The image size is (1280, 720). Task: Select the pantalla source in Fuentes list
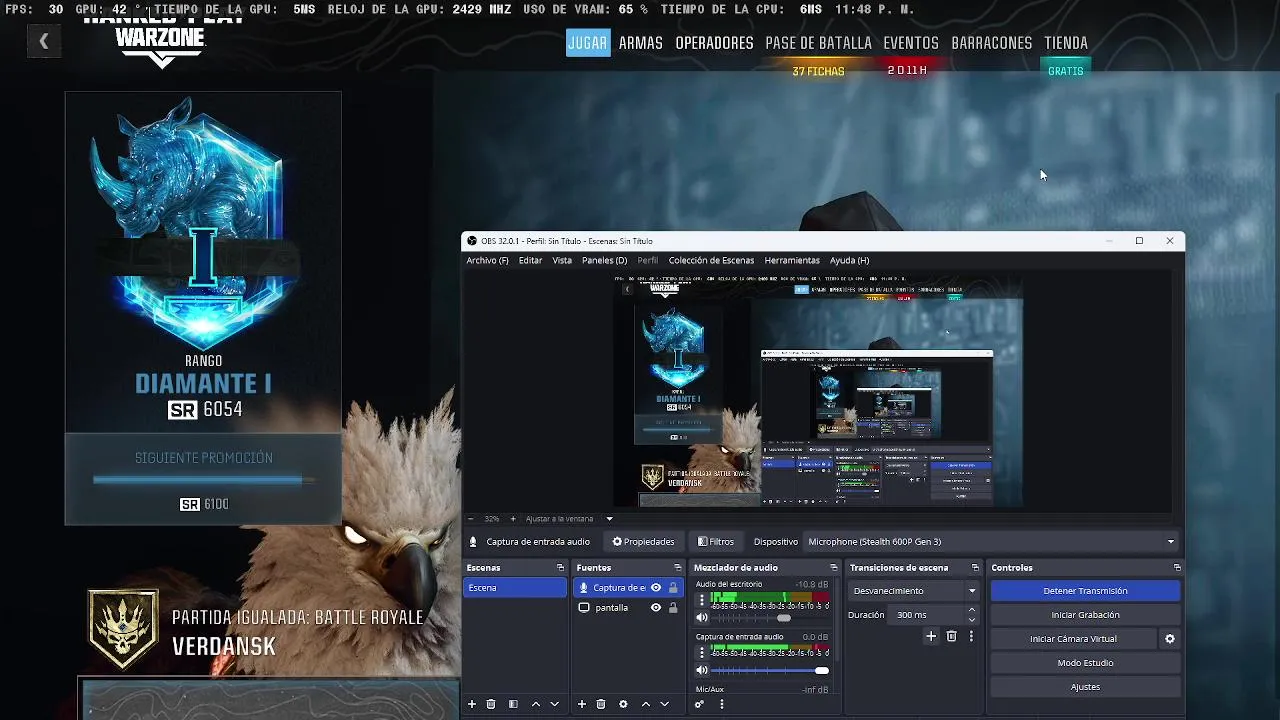611,608
